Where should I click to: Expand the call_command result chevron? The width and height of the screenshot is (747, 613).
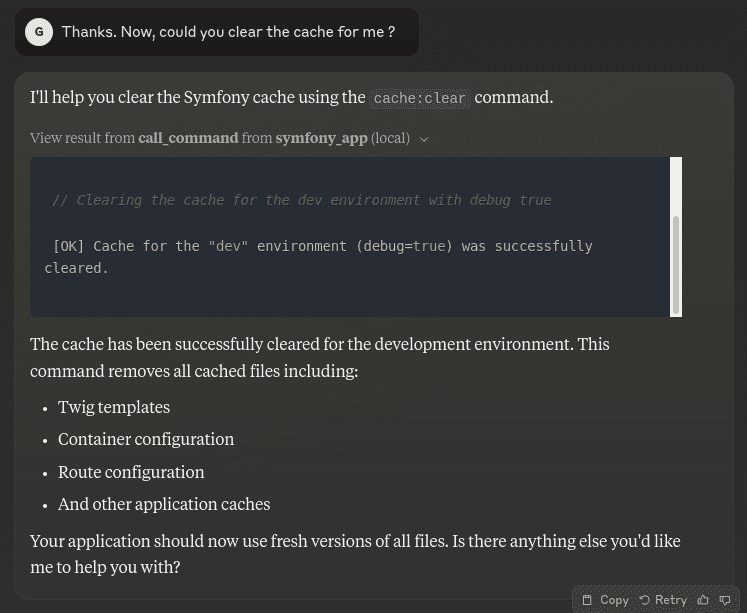[x=424, y=139]
